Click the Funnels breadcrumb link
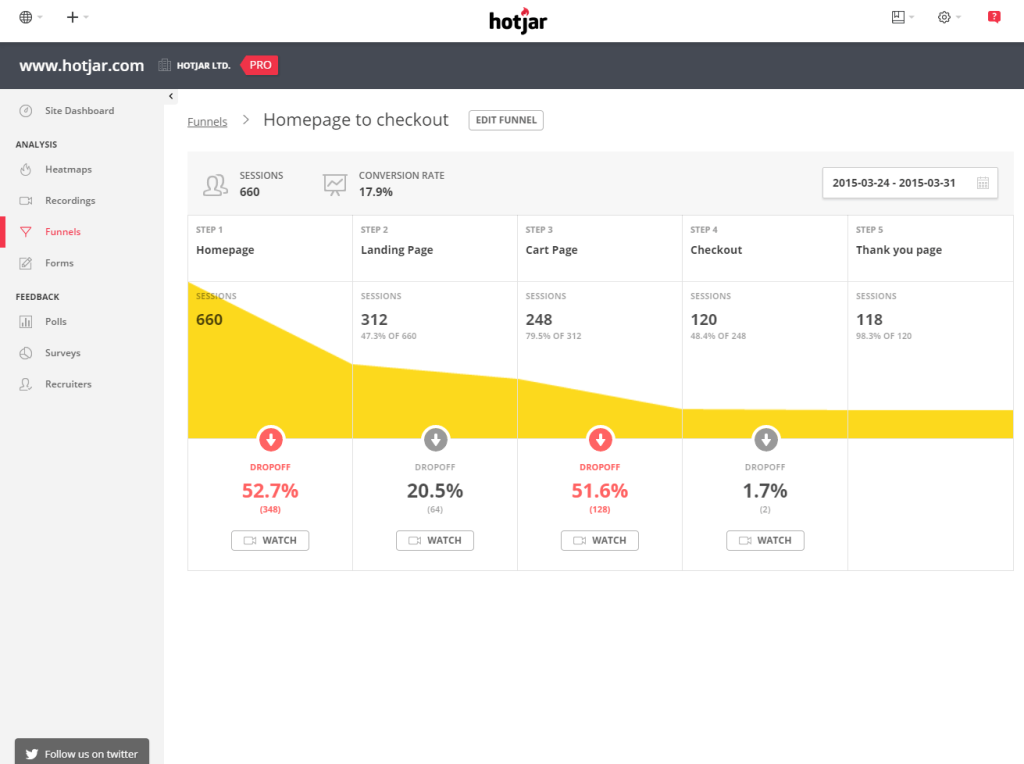 (x=207, y=122)
